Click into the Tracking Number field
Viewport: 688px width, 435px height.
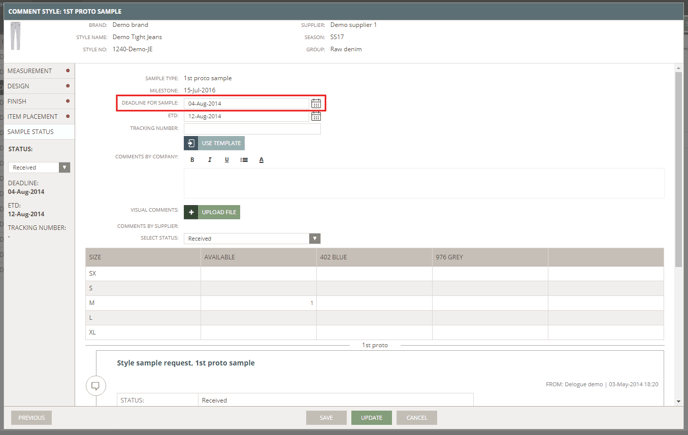(x=252, y=129)
